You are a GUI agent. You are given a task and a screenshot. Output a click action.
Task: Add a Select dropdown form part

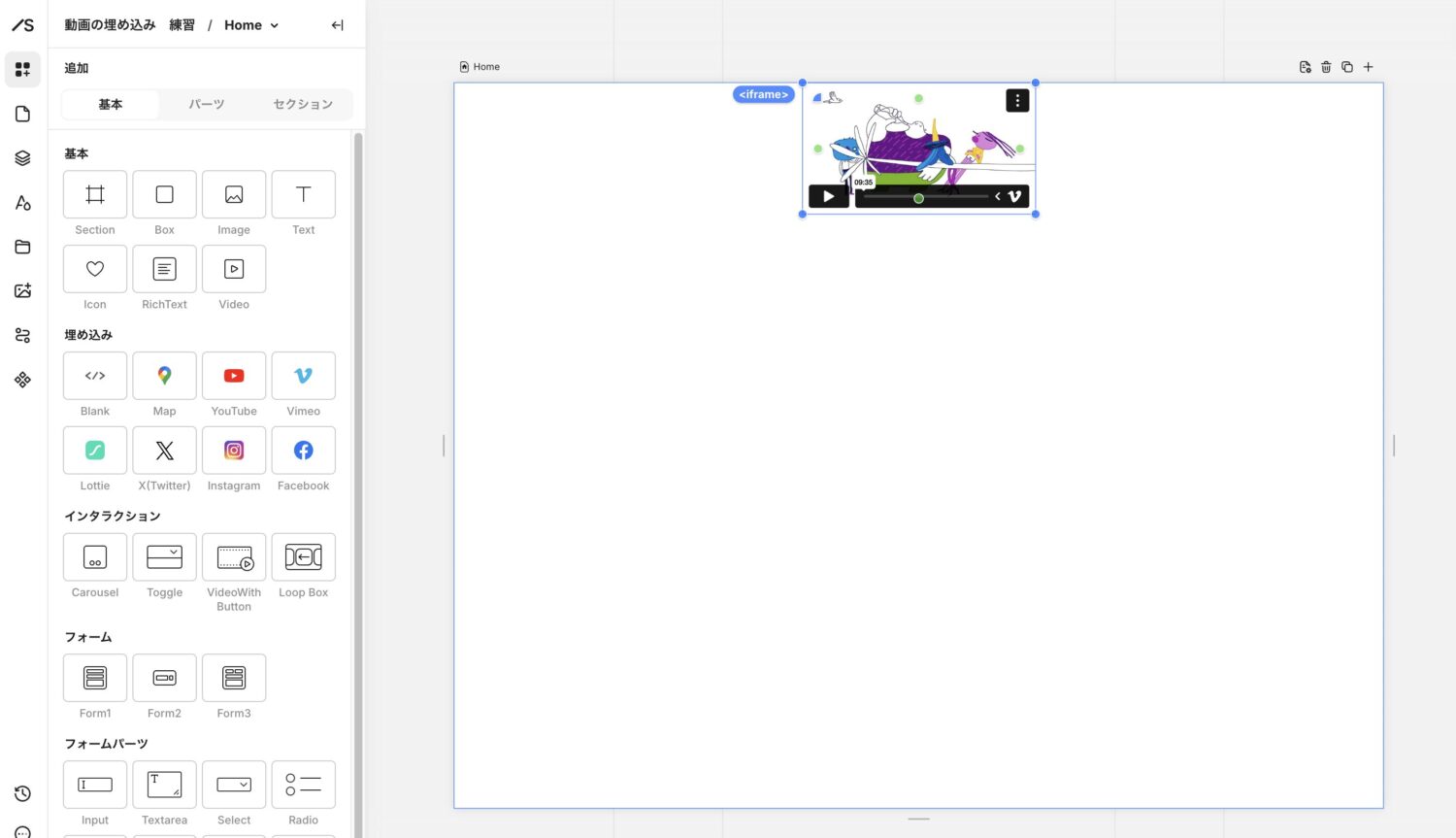[234, 786]
